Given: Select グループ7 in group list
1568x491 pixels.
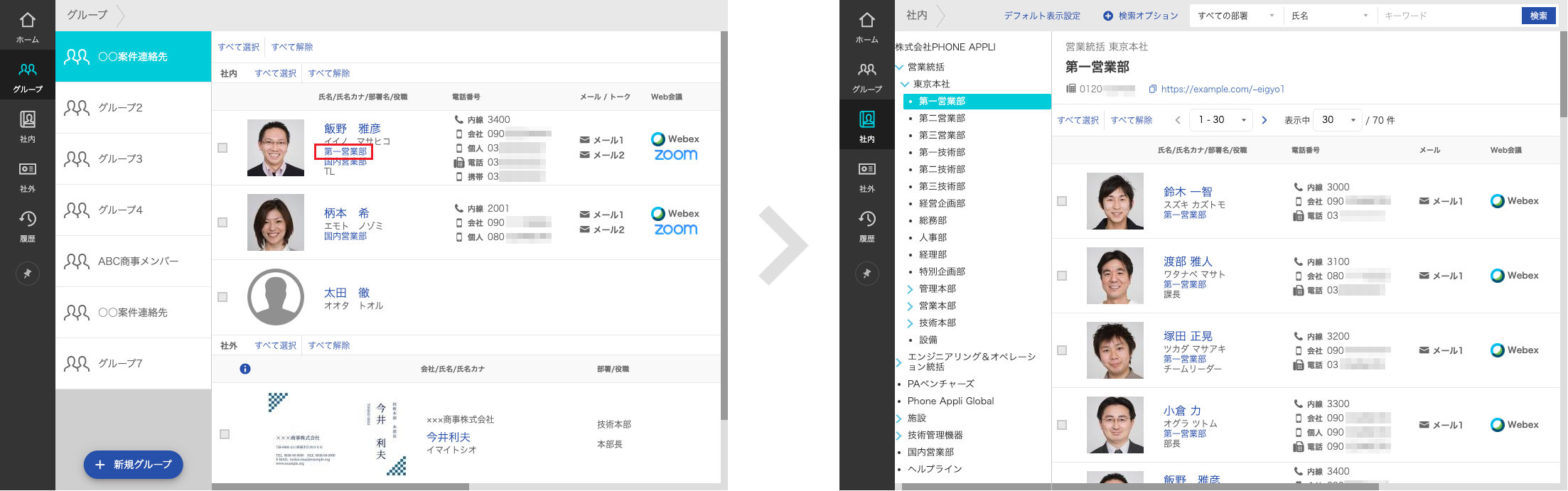Looking at the screenshot, I should [134, 364].
